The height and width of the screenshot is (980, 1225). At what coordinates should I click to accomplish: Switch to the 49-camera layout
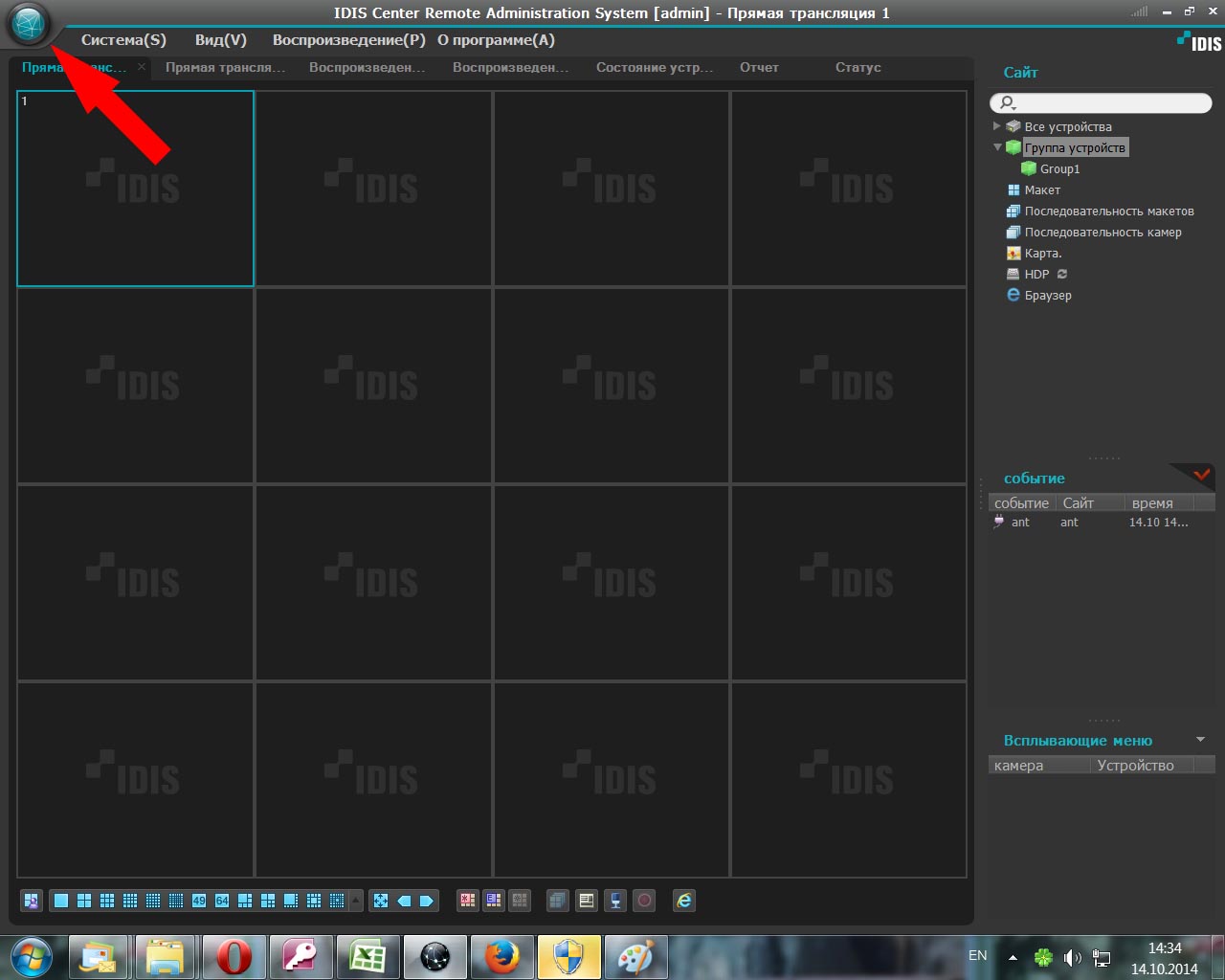coord(199,901)
